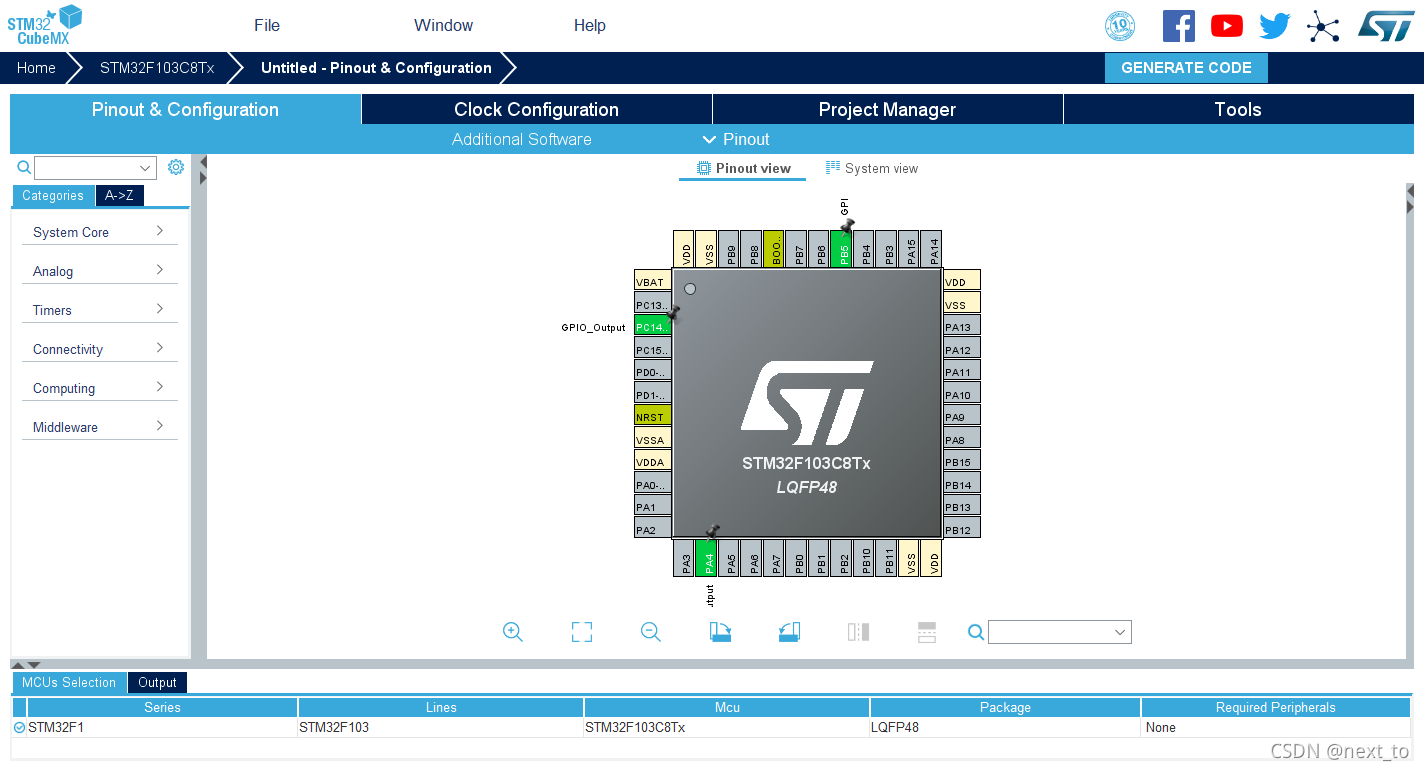Select the green PB5 pin
1424x771 pixels.
[x=844, y=249]
